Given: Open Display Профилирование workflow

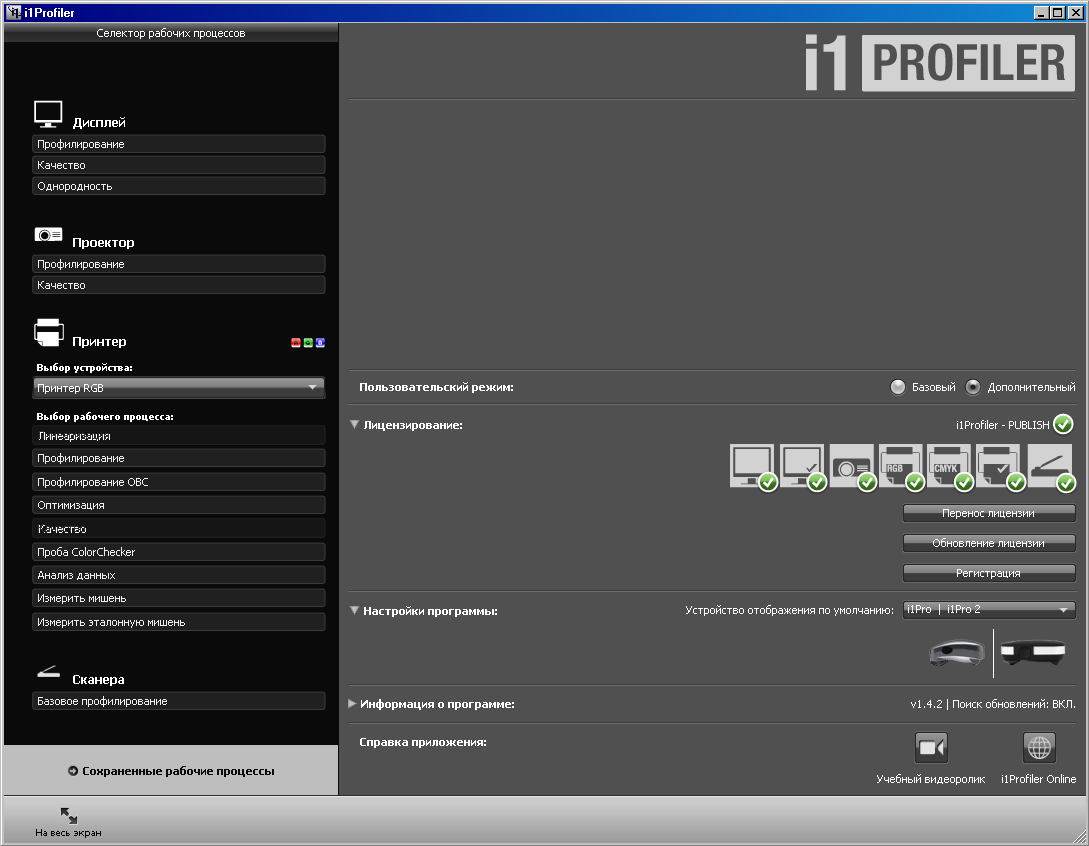Looking at the screenshot, I should click(x=178, y=144).
